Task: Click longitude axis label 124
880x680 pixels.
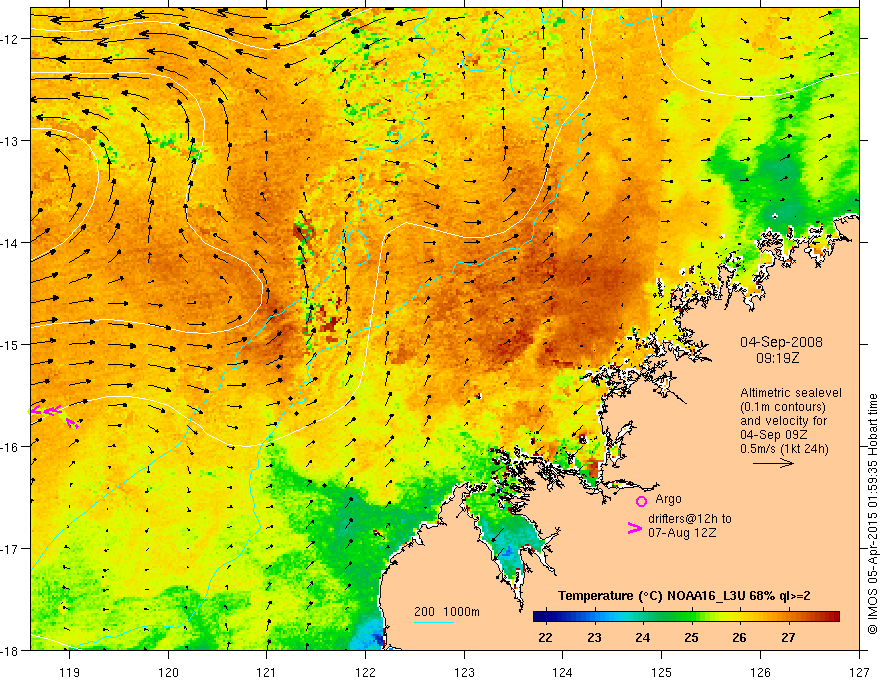Action: [563, 672]
